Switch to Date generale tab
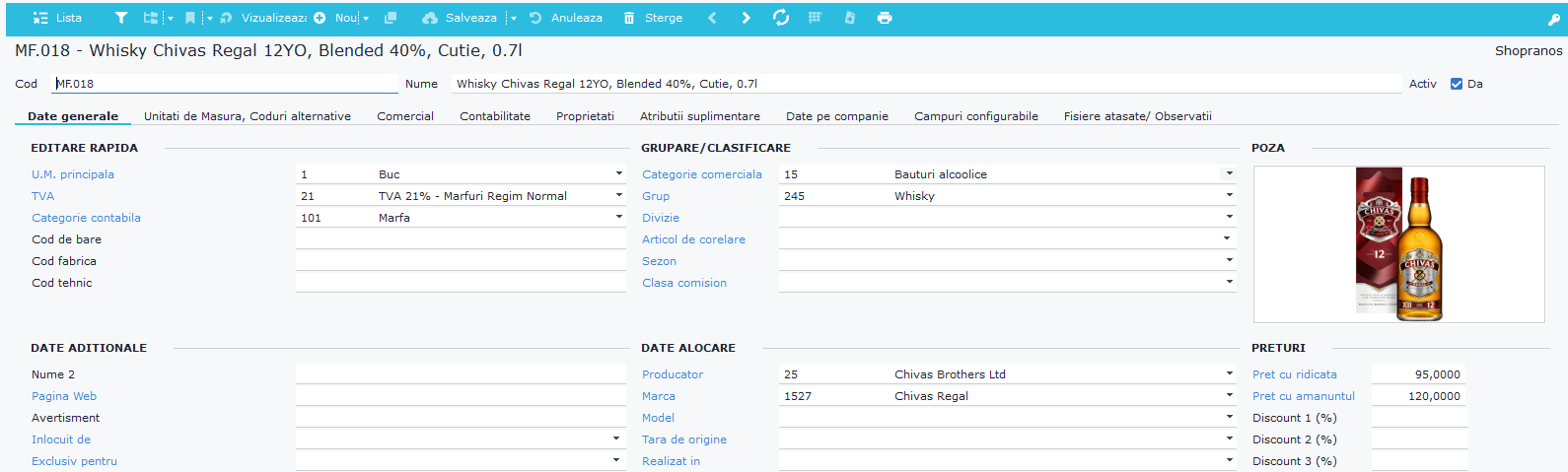 tap(73, 116)
